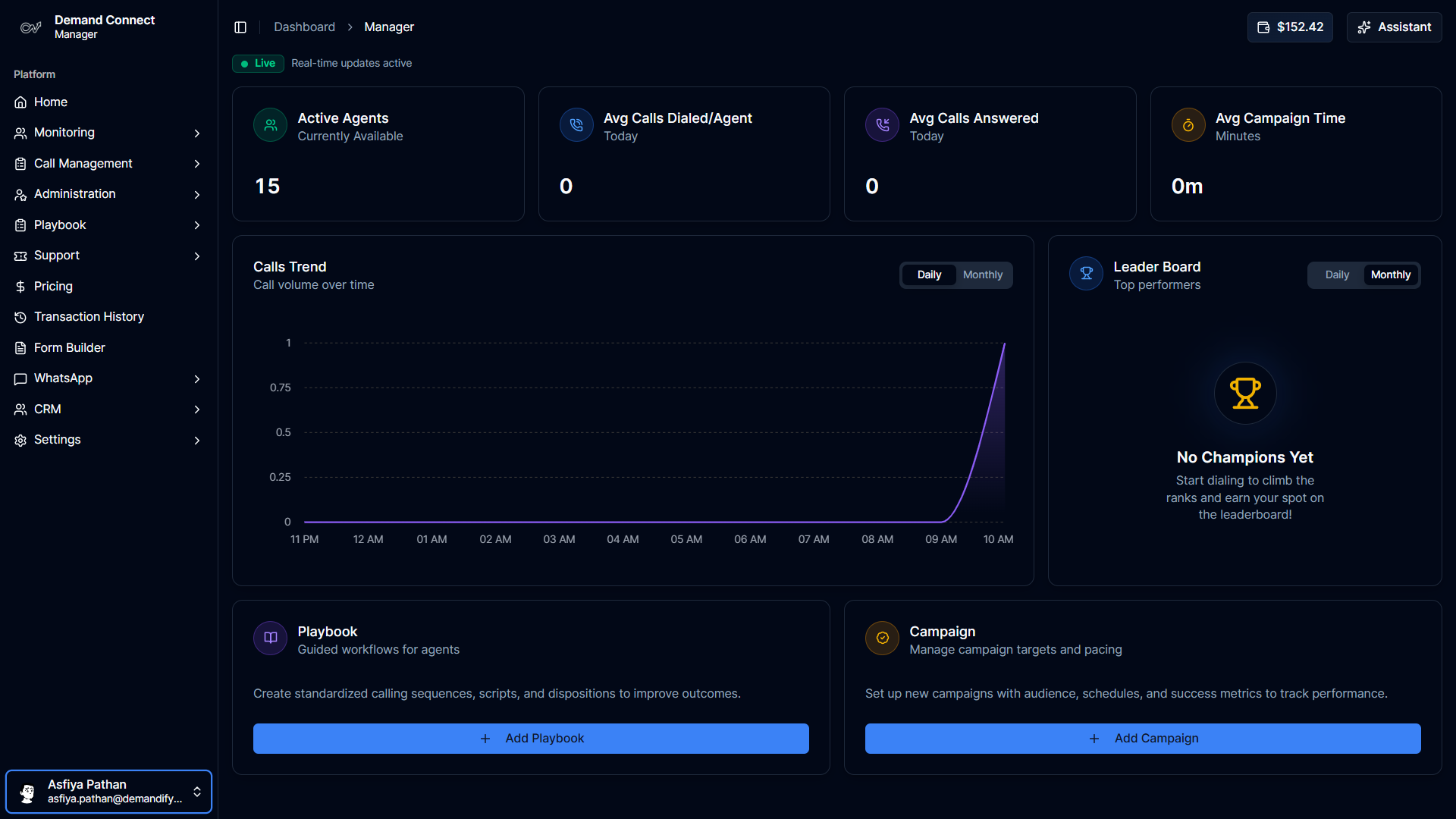Open the Asfiya Pathan account switcher
Image resolution: width=1456 pixels, height=819 pixels.
(x=108, y=791)
